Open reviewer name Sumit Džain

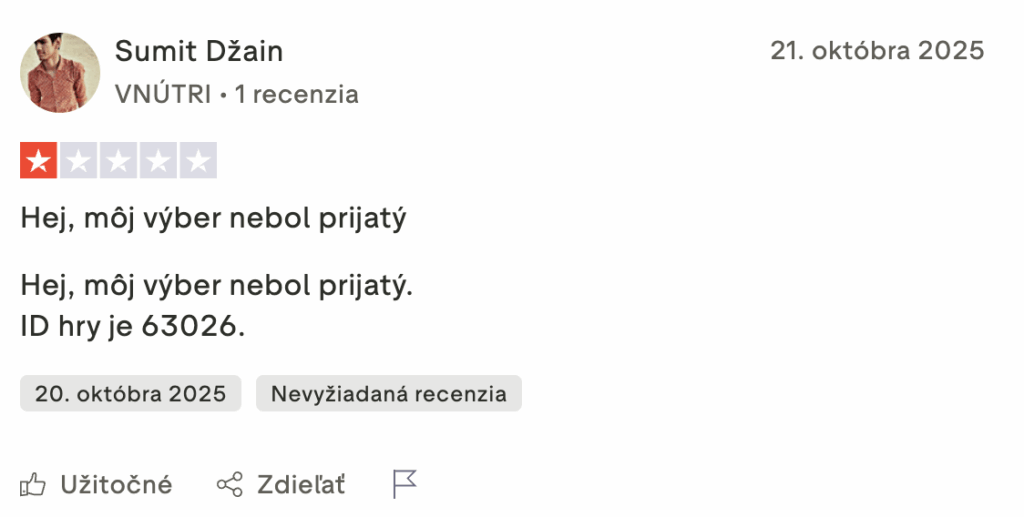click(199, 51)
